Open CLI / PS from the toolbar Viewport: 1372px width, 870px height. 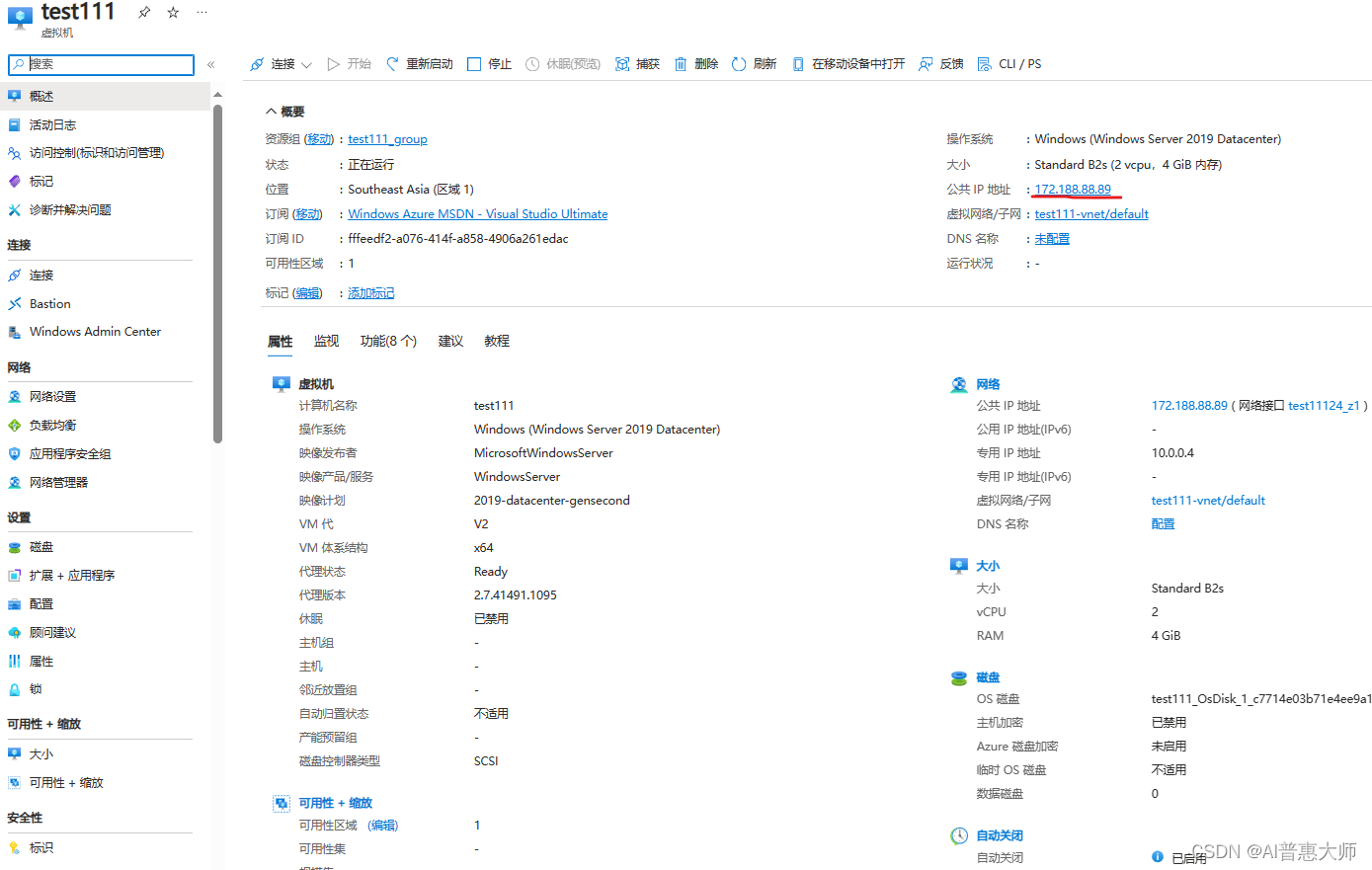pos(1009,64)
